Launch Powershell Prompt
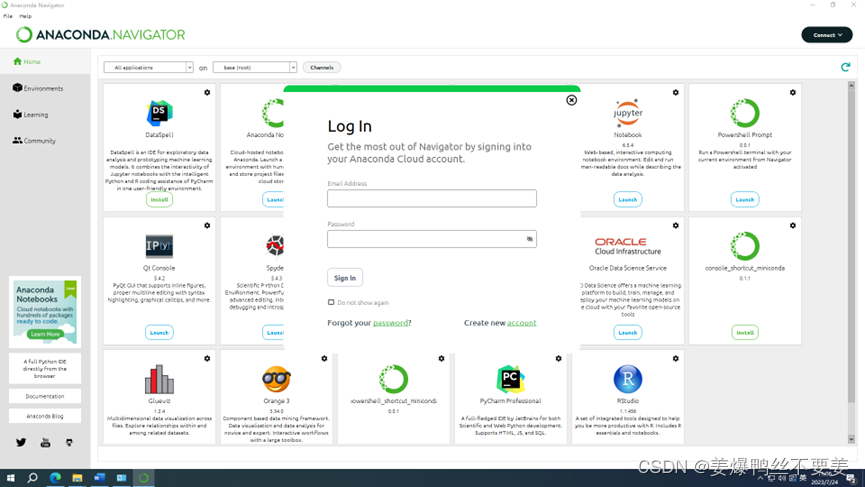865x487 pixels. 745,200
